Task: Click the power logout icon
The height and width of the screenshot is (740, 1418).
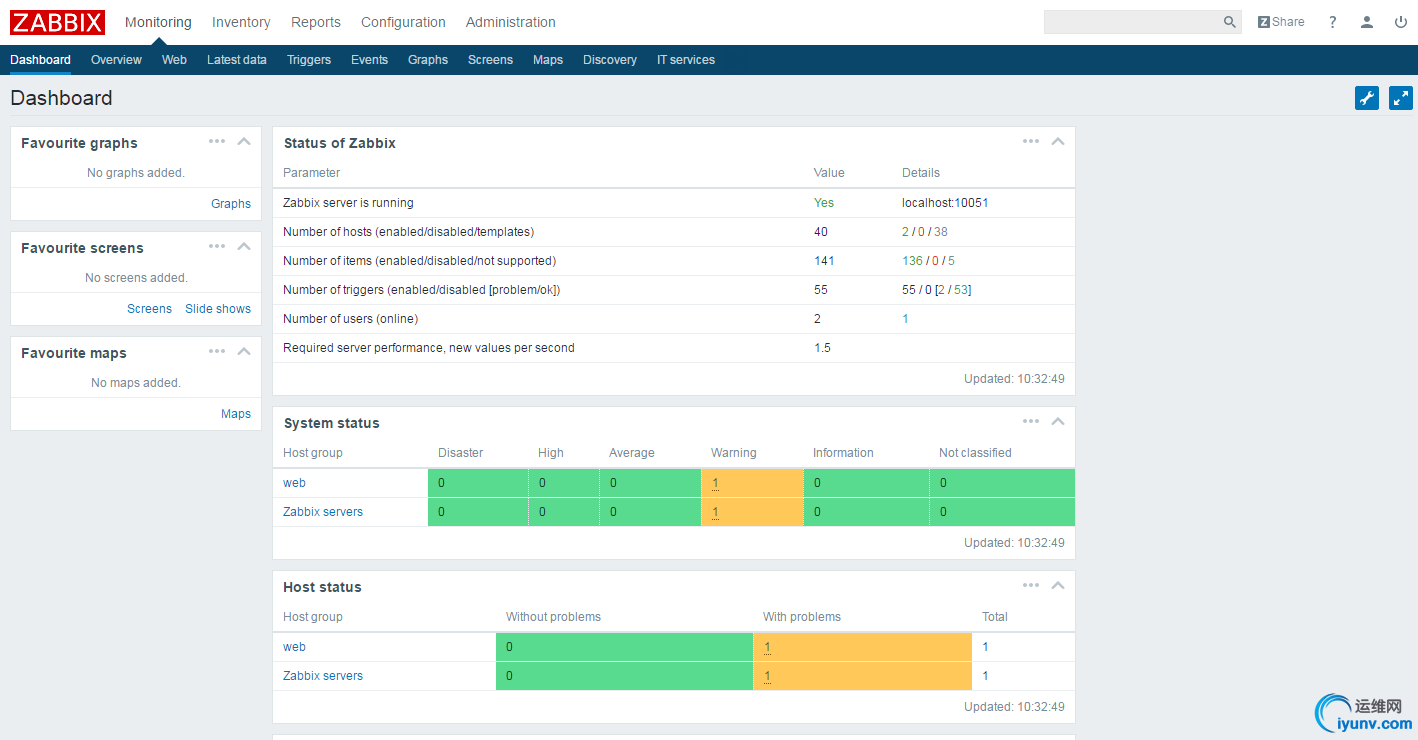Action: tap(1400, 22)
